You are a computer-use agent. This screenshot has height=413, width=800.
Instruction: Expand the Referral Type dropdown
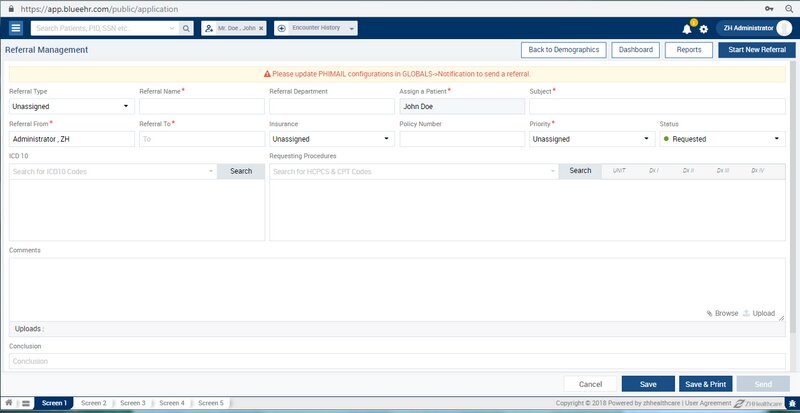(x=70, y=105)
